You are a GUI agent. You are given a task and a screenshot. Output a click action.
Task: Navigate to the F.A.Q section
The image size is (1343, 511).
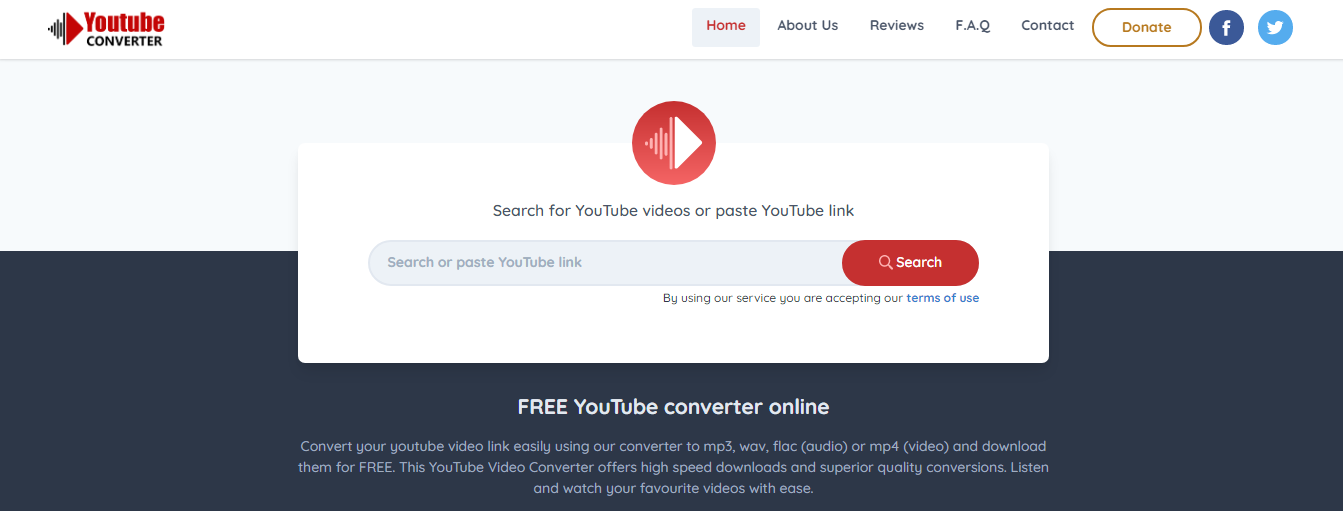point(972,26)
